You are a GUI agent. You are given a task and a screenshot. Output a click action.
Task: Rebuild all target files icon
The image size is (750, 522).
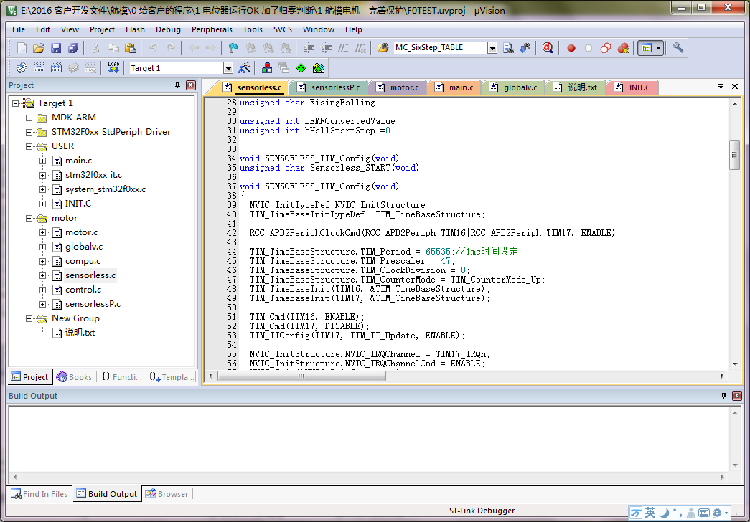tap(56, 67)
